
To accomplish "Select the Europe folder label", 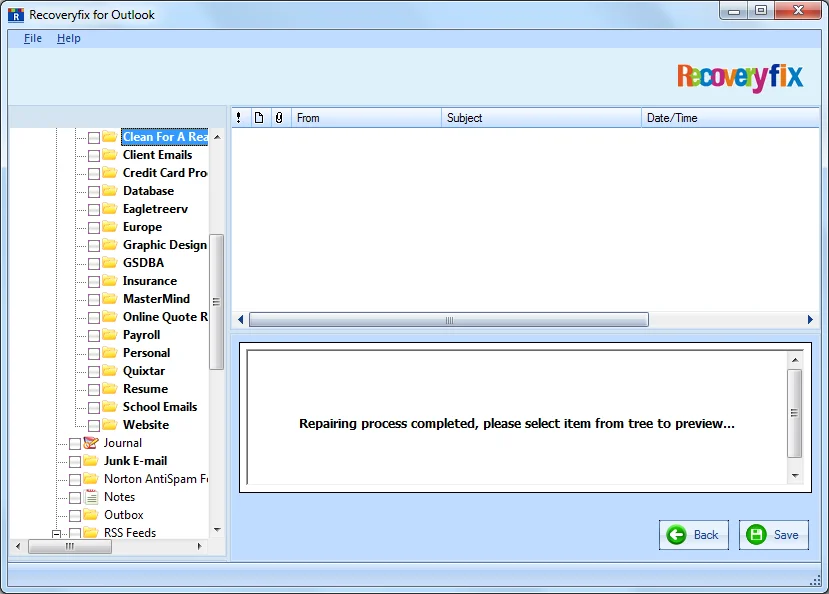I will point(143,227).
